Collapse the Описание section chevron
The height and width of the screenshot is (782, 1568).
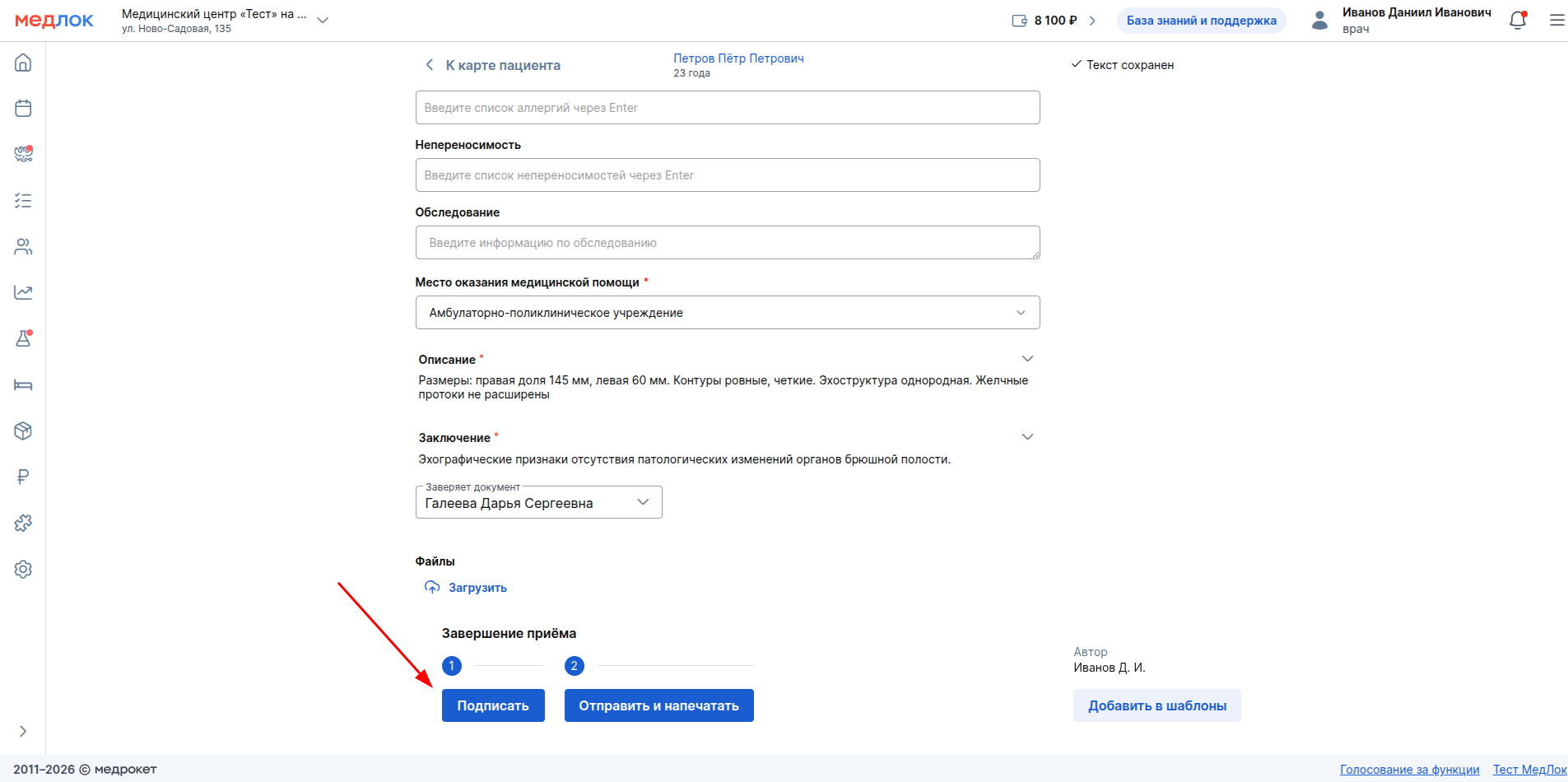point(1027,359)
